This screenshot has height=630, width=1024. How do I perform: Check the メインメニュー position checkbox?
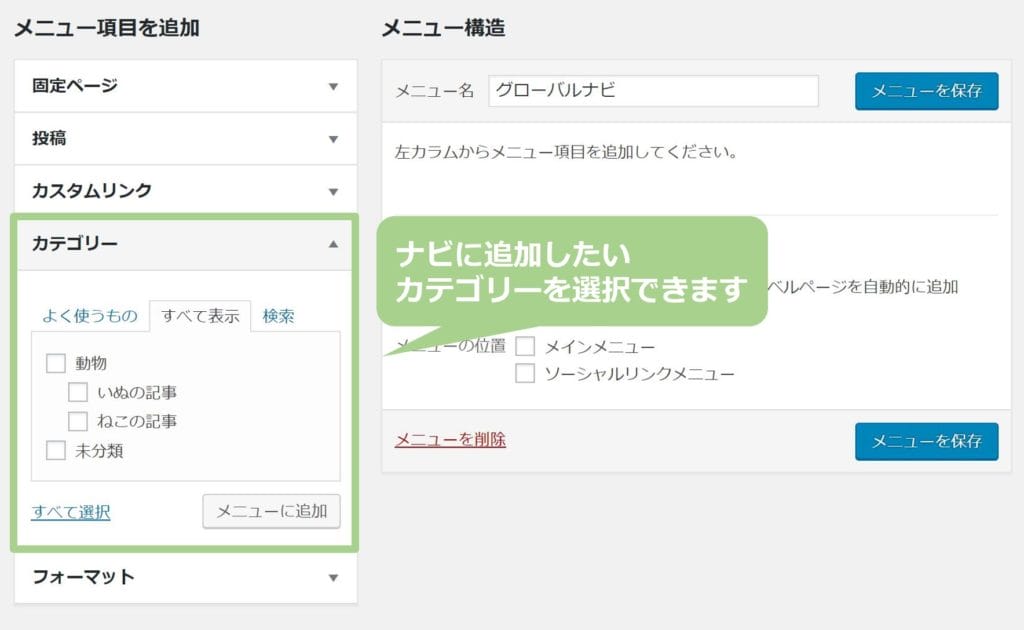pos(525,347)
